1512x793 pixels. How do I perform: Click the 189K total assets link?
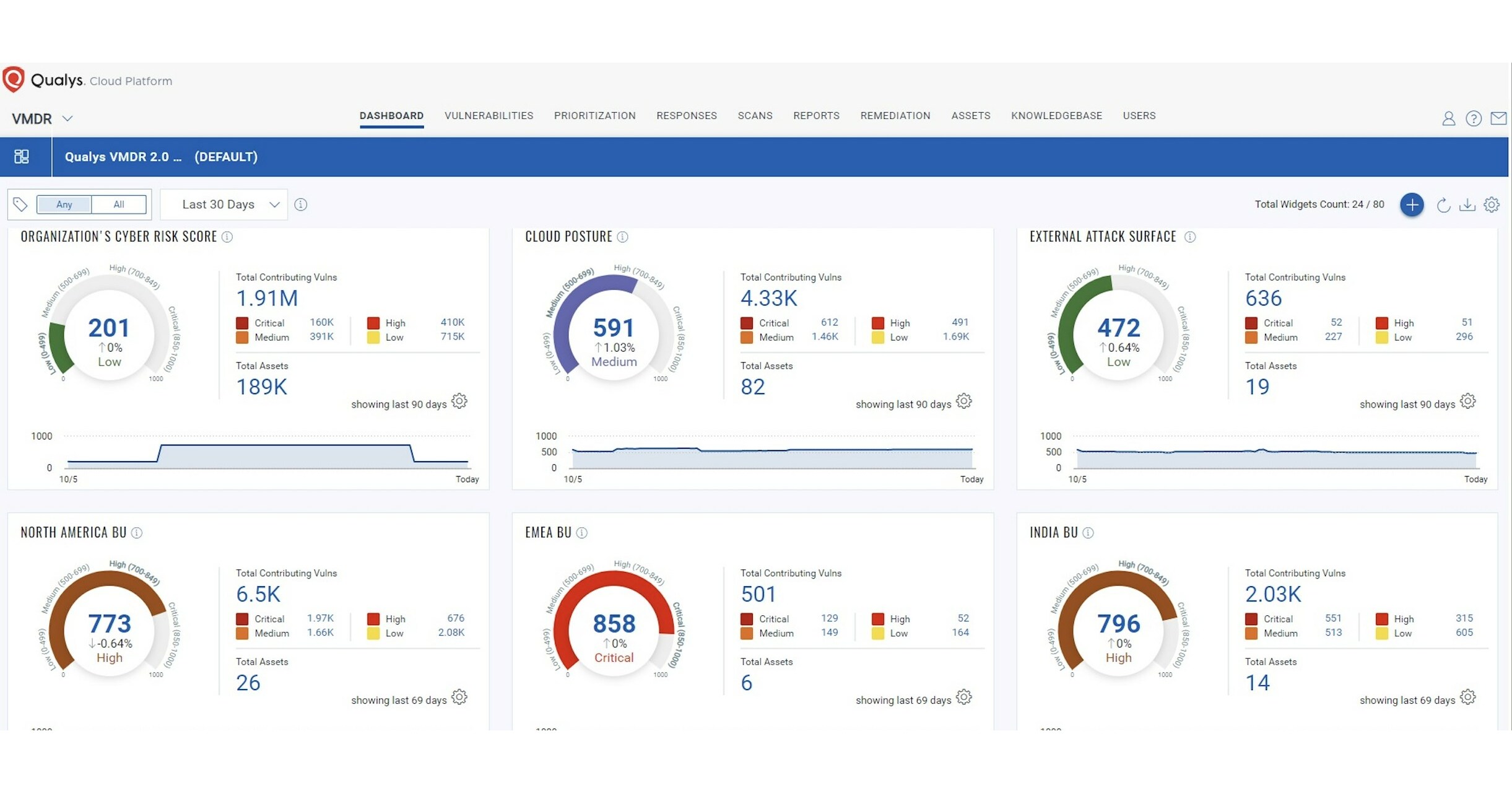261,387
